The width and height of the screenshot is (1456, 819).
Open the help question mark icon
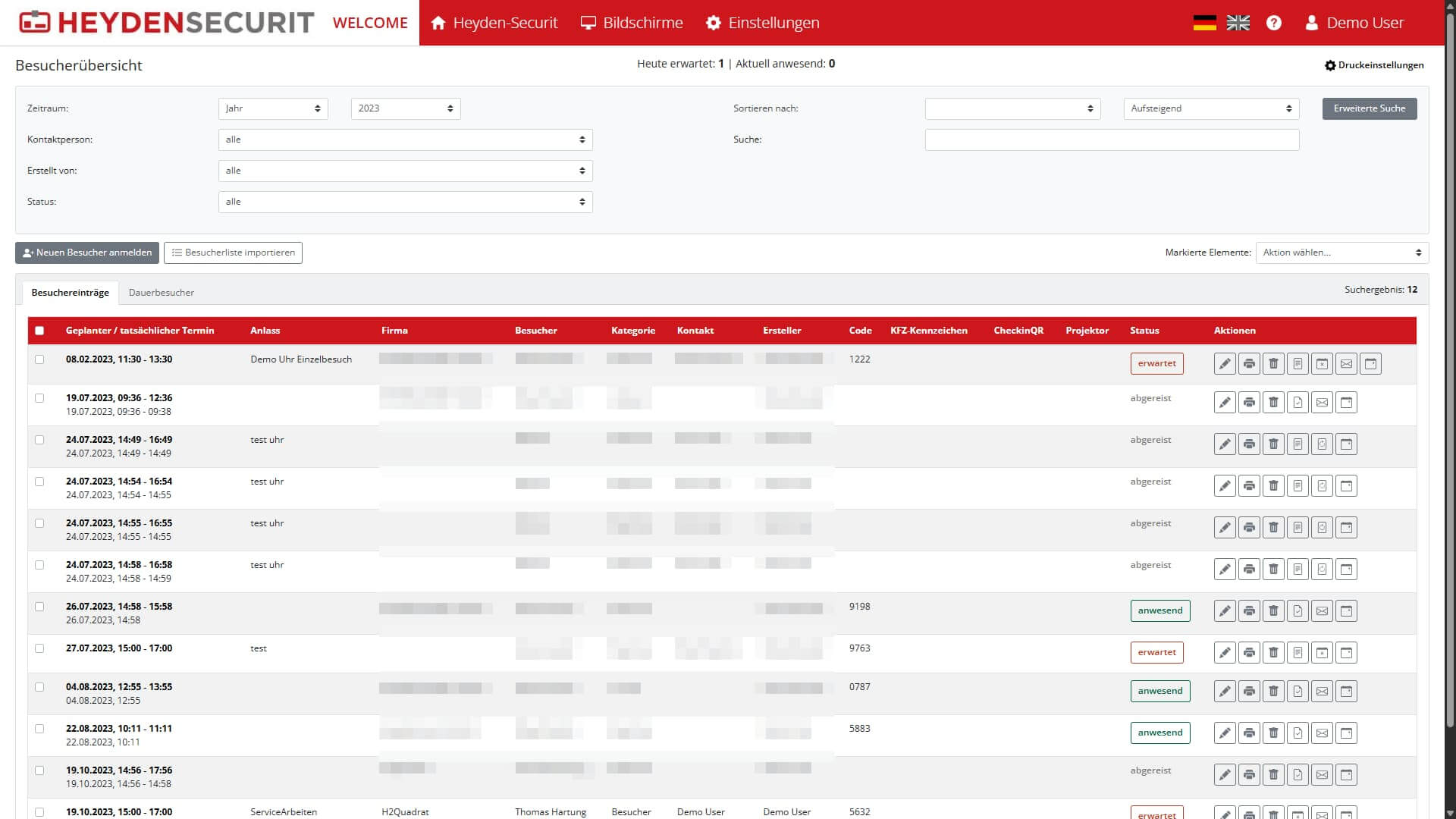point(1274,23)
